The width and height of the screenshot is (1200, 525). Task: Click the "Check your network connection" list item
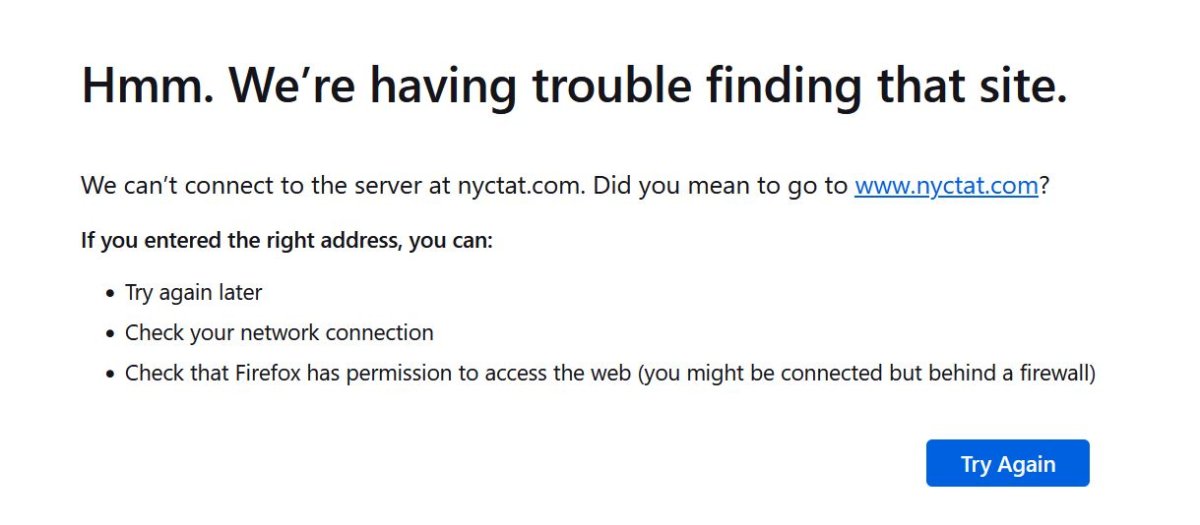(x=279, y=333)
